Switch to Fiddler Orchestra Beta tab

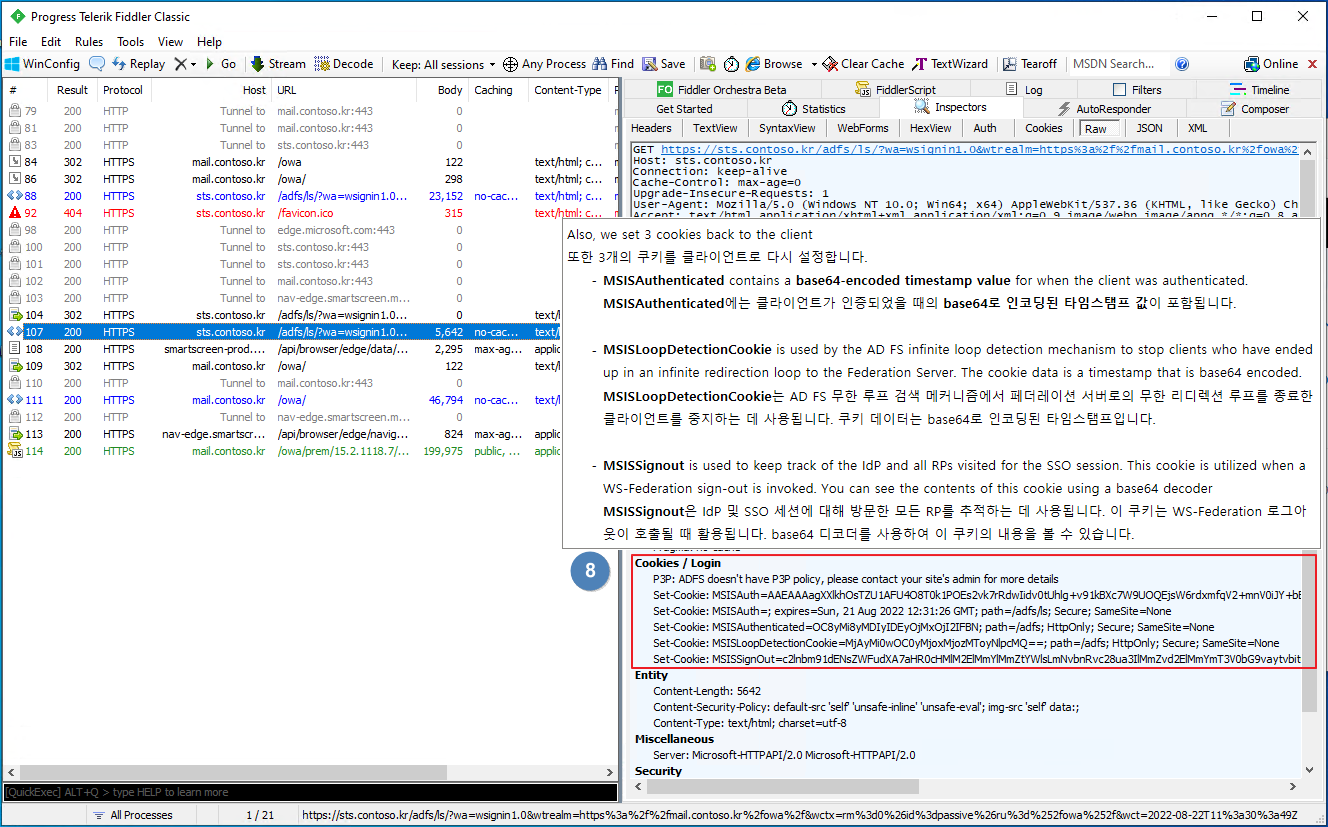(722, 90)
